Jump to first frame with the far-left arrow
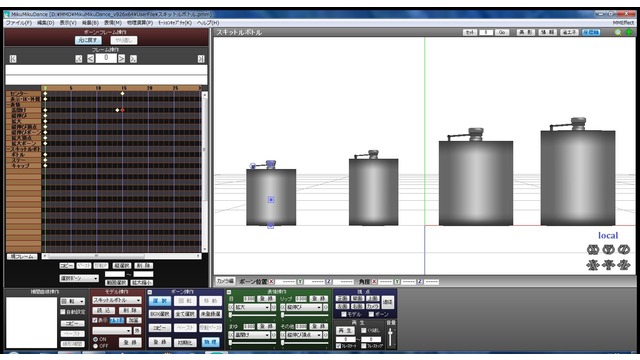The width and height of the screenshot is (640, 360). tap(13, 59)
